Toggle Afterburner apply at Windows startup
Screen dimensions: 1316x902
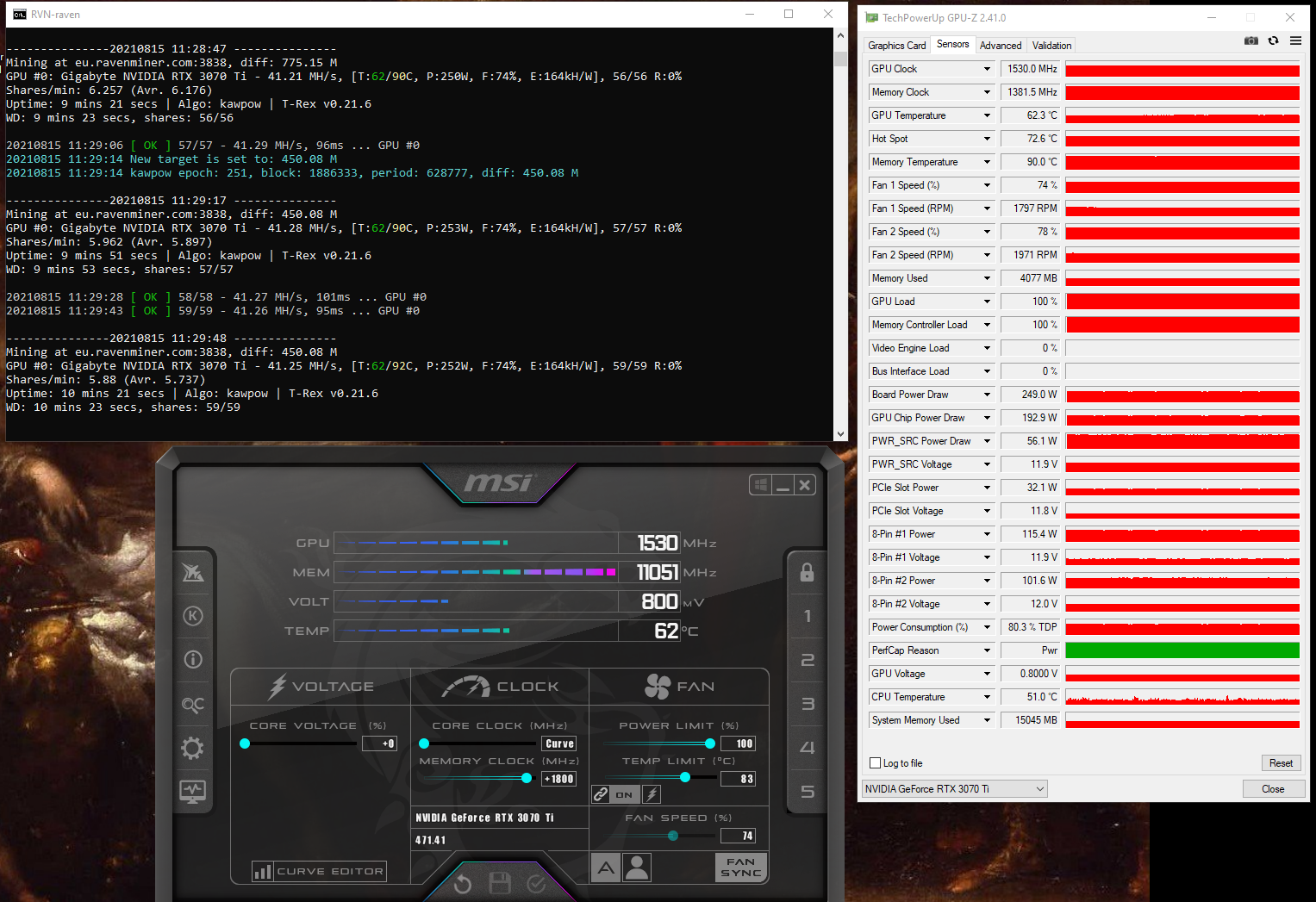coord(761,485)
